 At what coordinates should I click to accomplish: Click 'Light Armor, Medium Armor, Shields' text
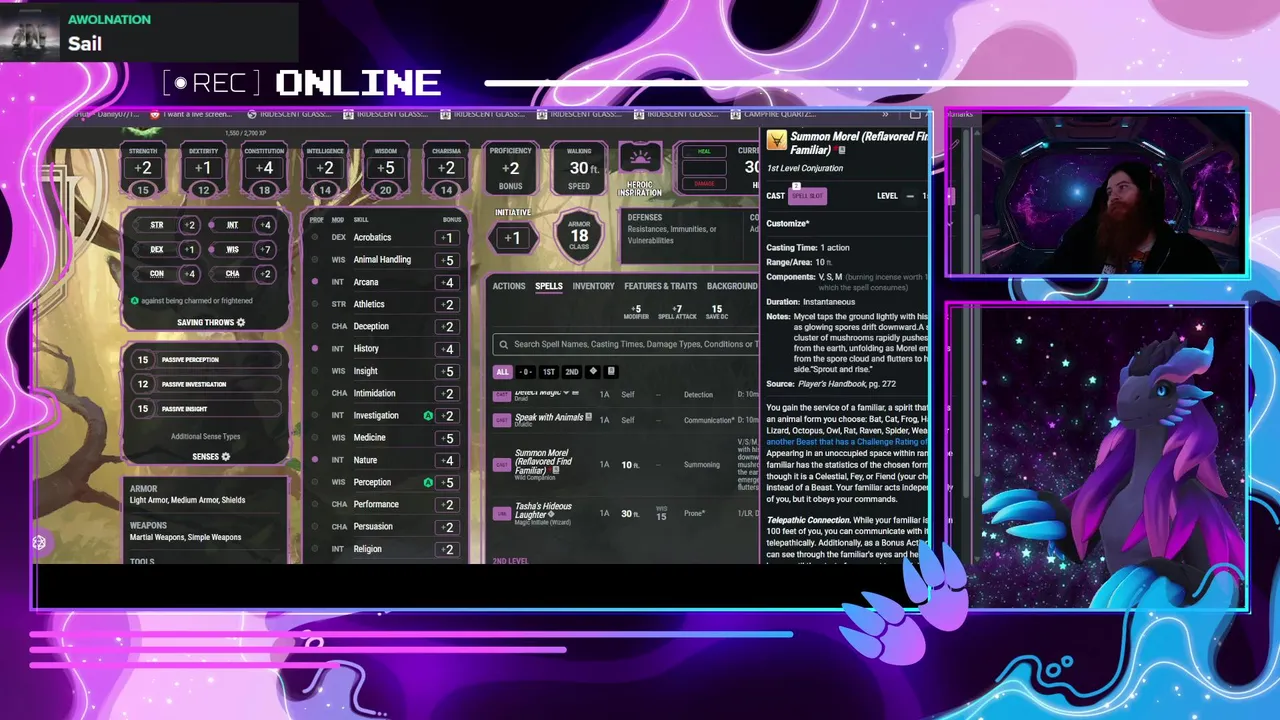tap(187, 500)
